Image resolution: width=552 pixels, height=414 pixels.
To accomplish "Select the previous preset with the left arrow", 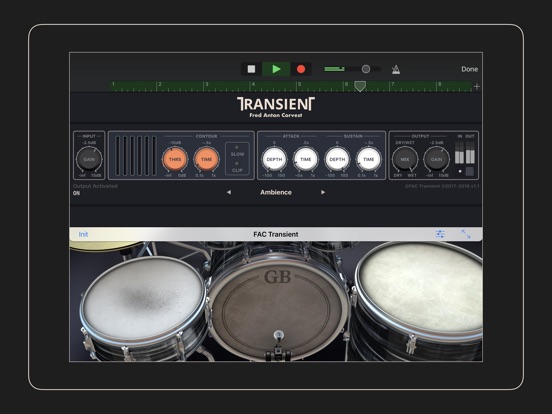I will (x=229, y=192).
